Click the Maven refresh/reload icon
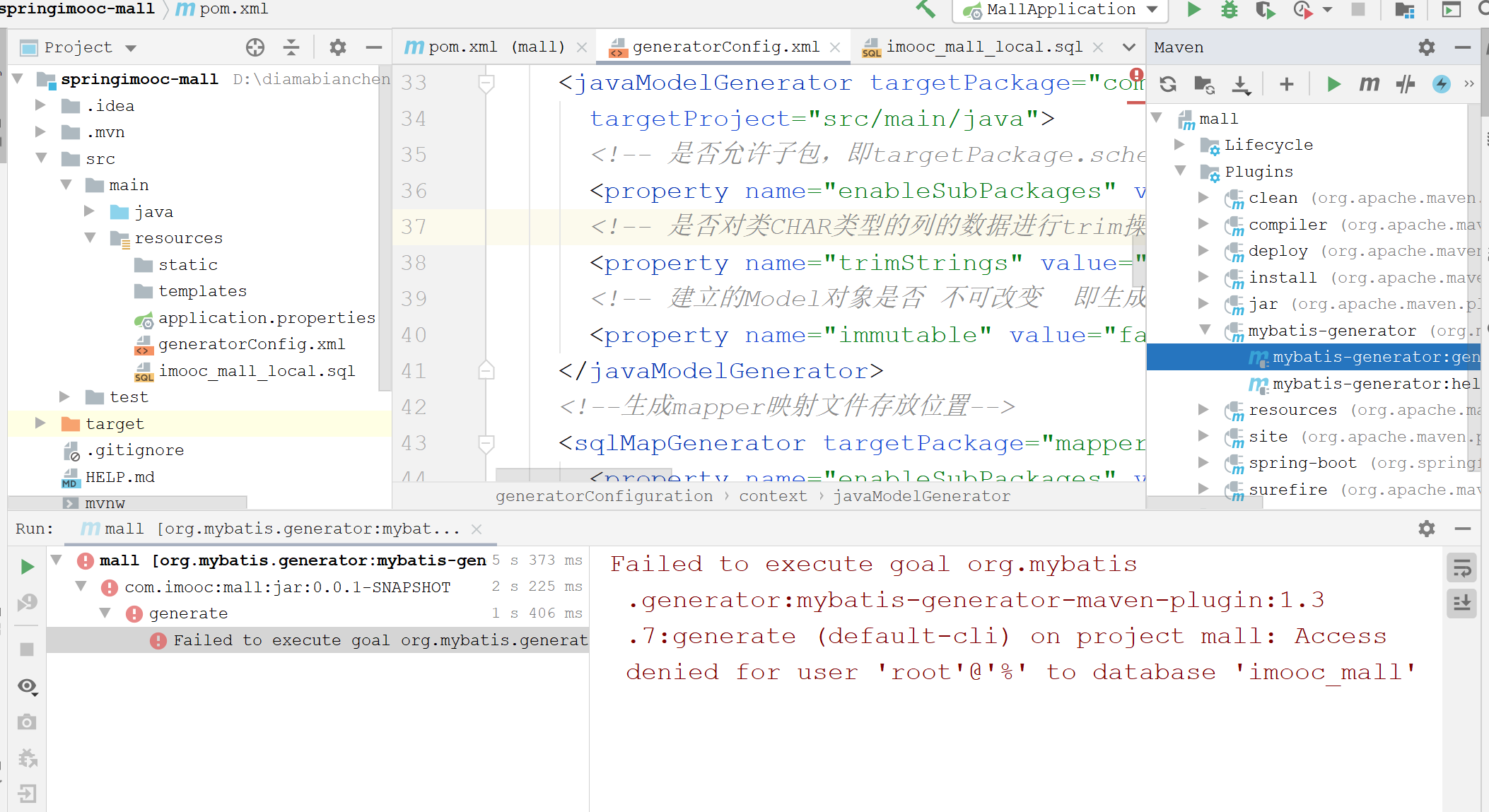The image size is (1489, 812). (x=1169, y=84)
